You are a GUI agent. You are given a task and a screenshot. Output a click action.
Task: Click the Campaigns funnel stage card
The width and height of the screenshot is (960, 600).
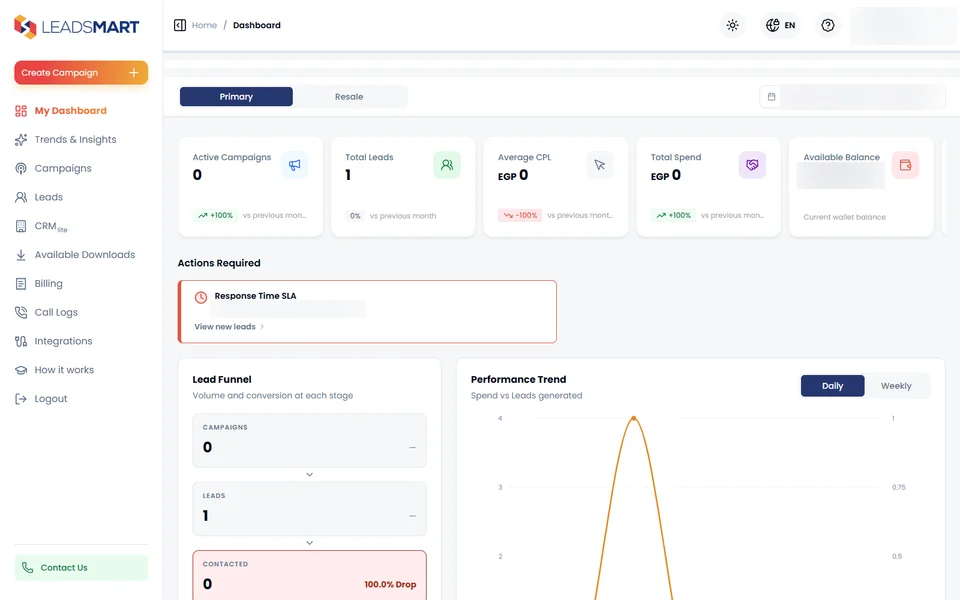pyautogui.click(x=310, y=440)
